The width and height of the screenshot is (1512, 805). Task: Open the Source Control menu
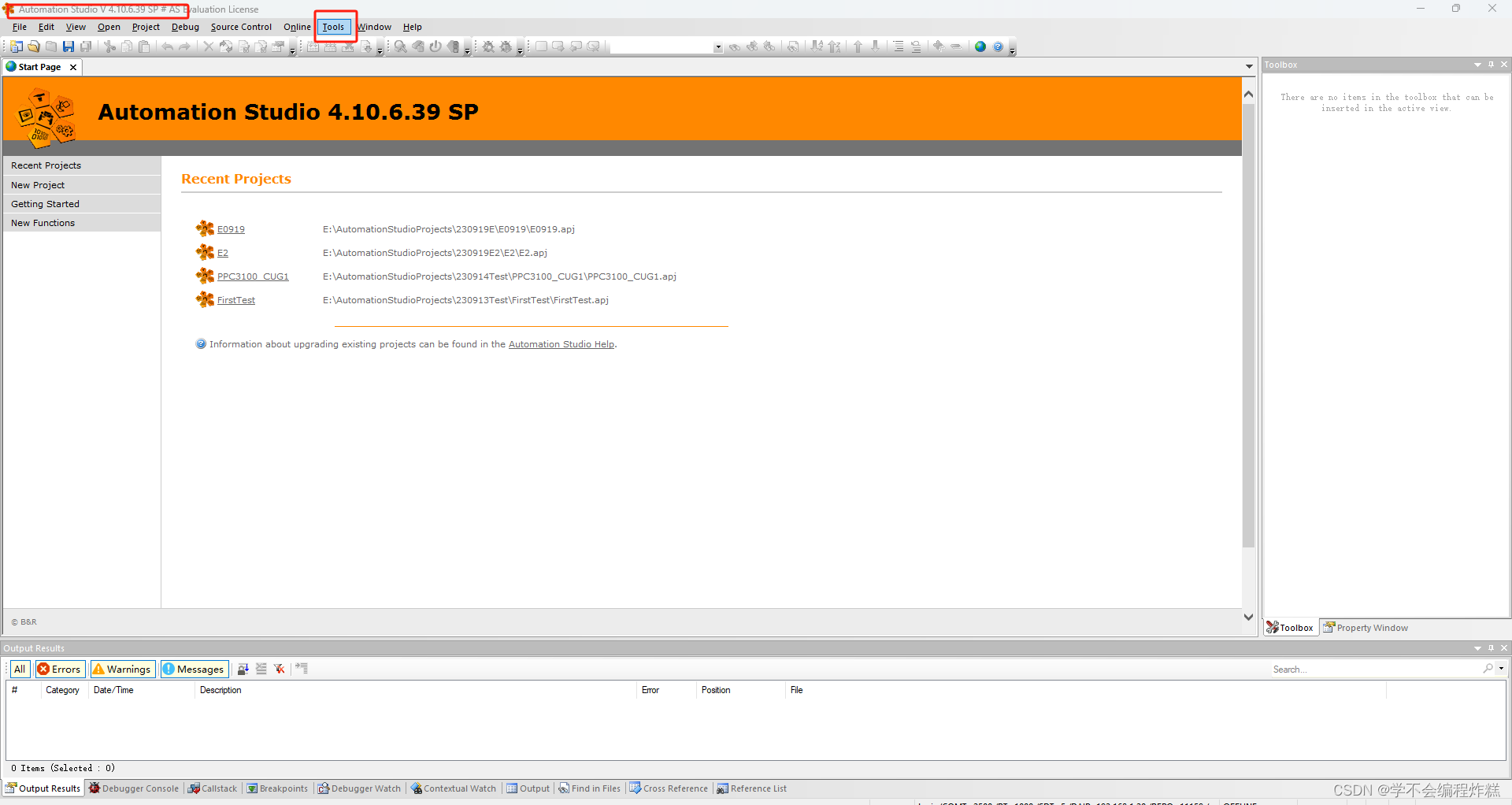click(241, 27)
